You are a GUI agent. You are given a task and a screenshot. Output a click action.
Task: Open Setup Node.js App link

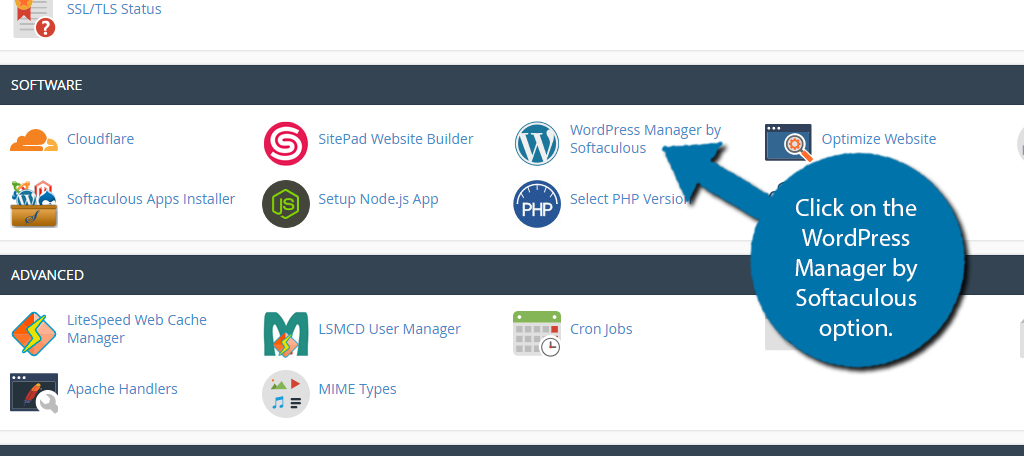pos(378,199)
